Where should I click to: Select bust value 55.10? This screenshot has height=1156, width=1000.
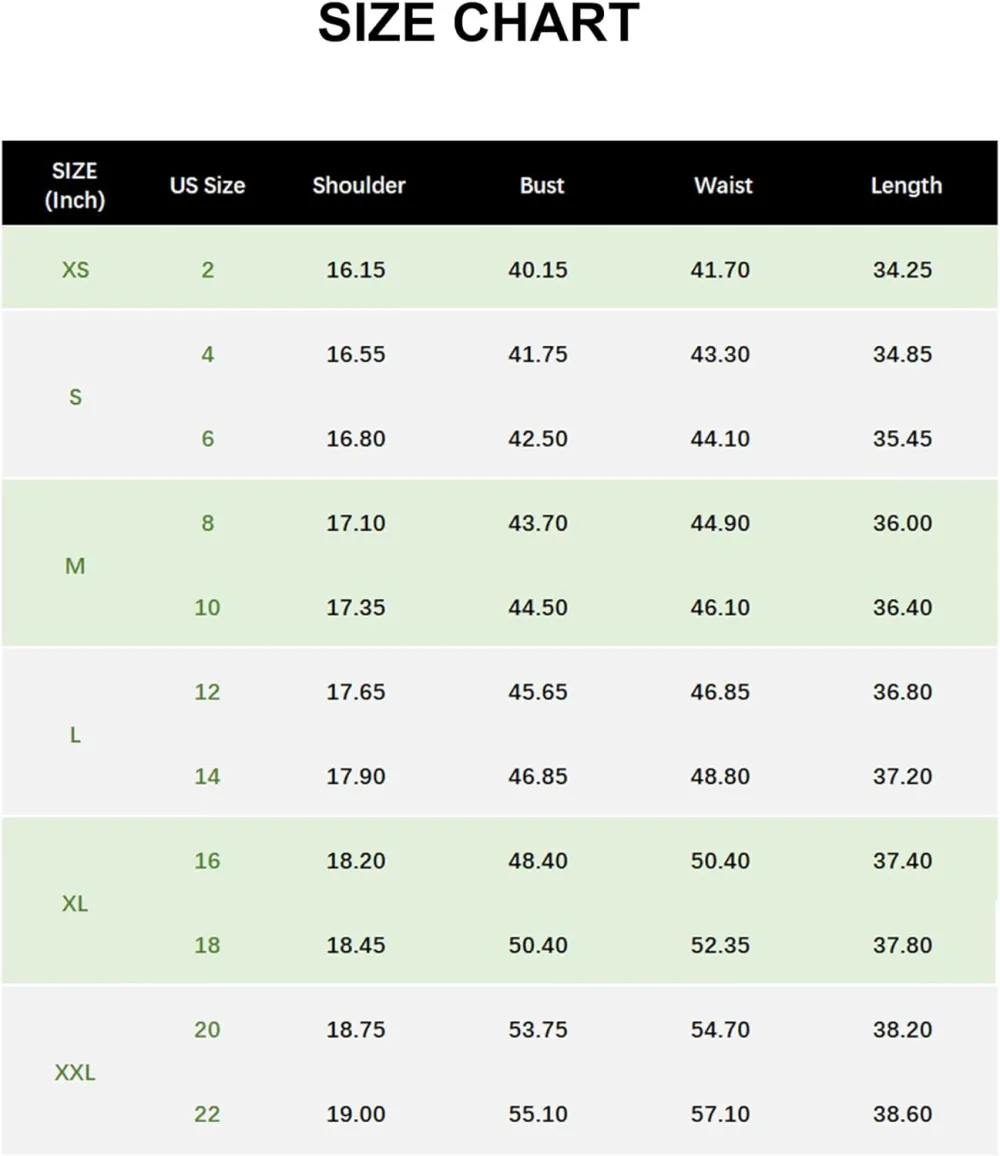pos(538,1114)
